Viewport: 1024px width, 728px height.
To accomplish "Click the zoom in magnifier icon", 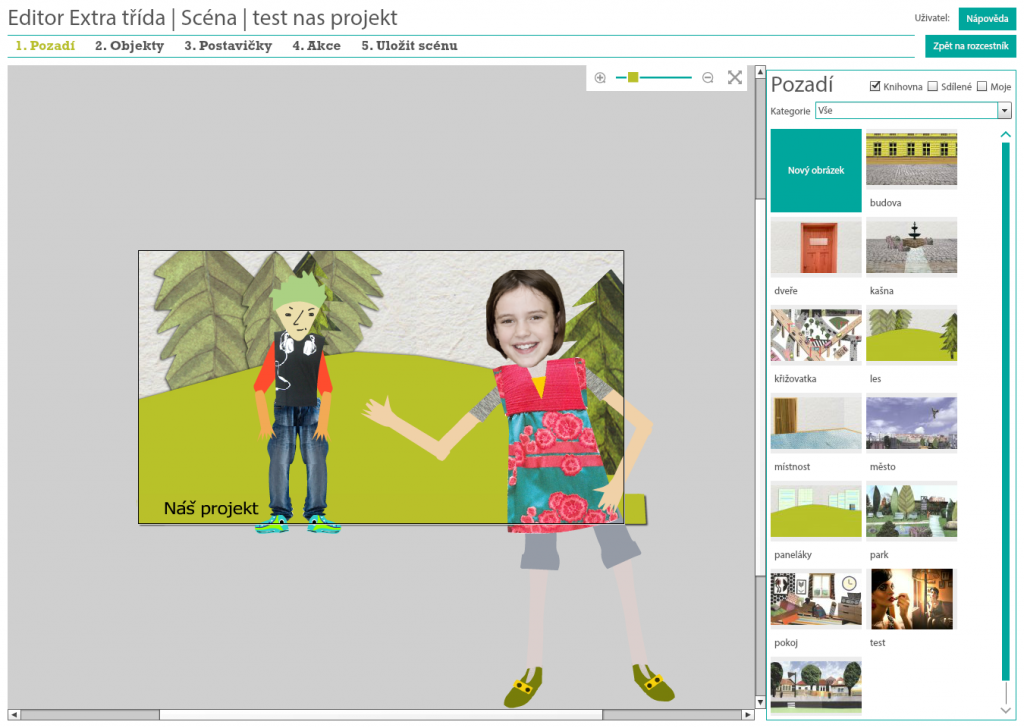I will (x=600, y=78).
